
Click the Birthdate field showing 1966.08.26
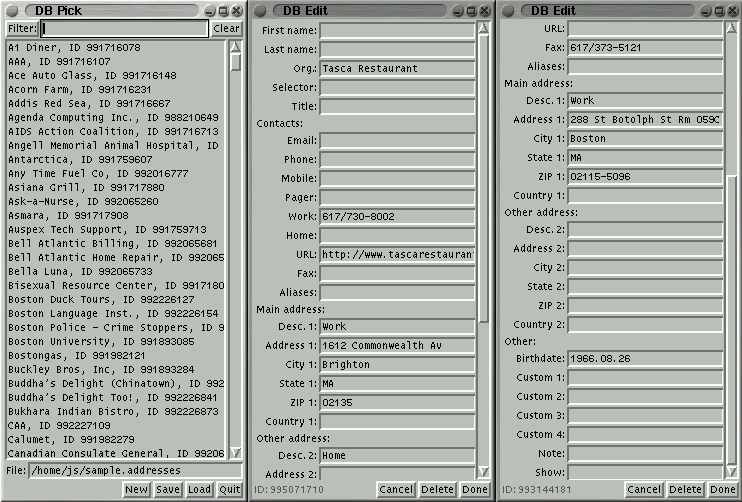645,359
